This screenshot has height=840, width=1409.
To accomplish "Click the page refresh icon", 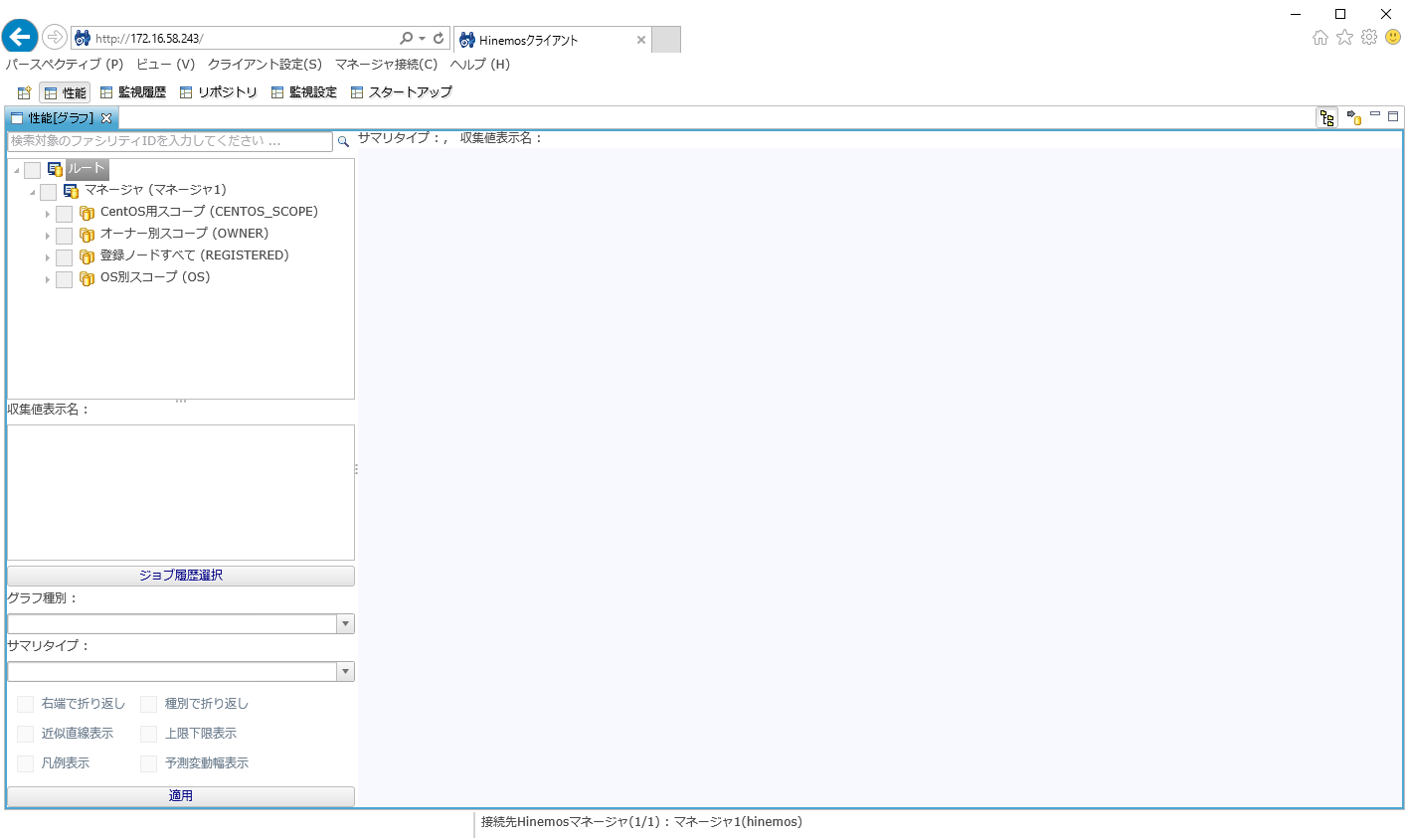I will [439, 38].
